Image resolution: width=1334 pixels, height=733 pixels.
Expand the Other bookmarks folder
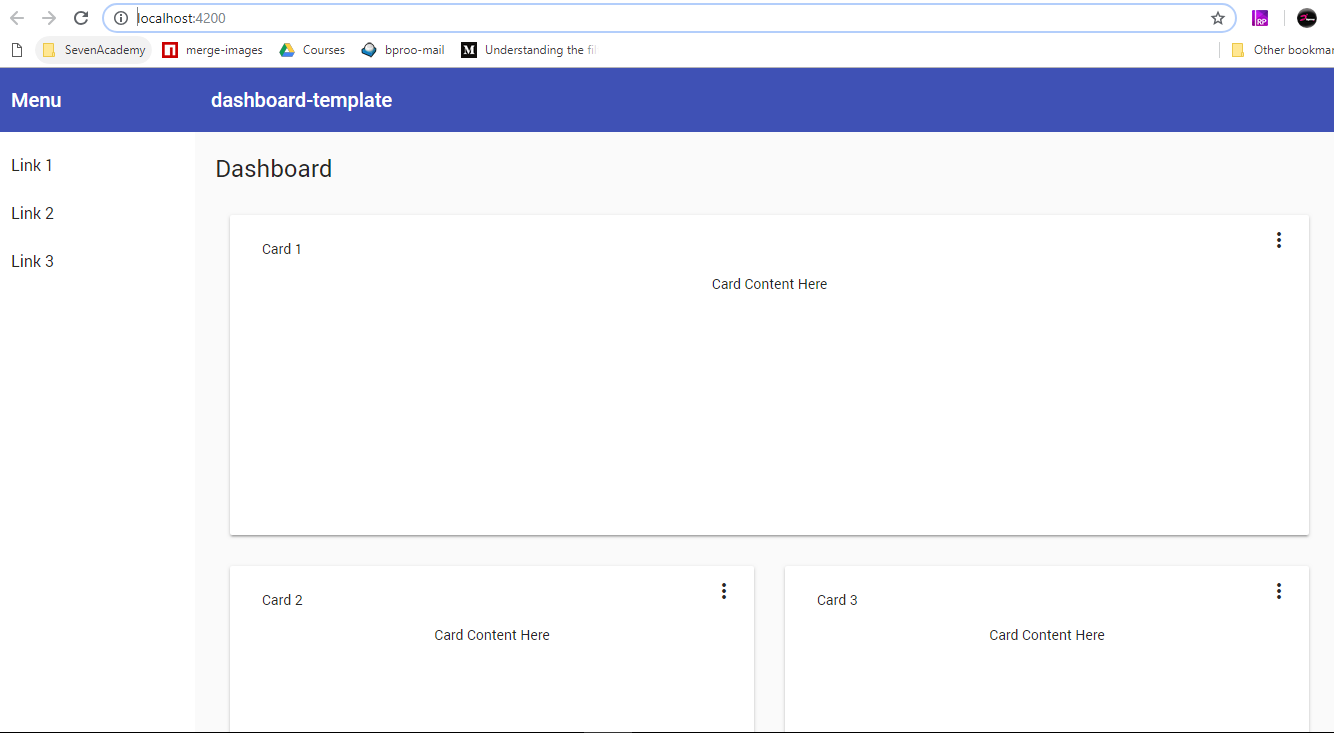coord(1282,50)
